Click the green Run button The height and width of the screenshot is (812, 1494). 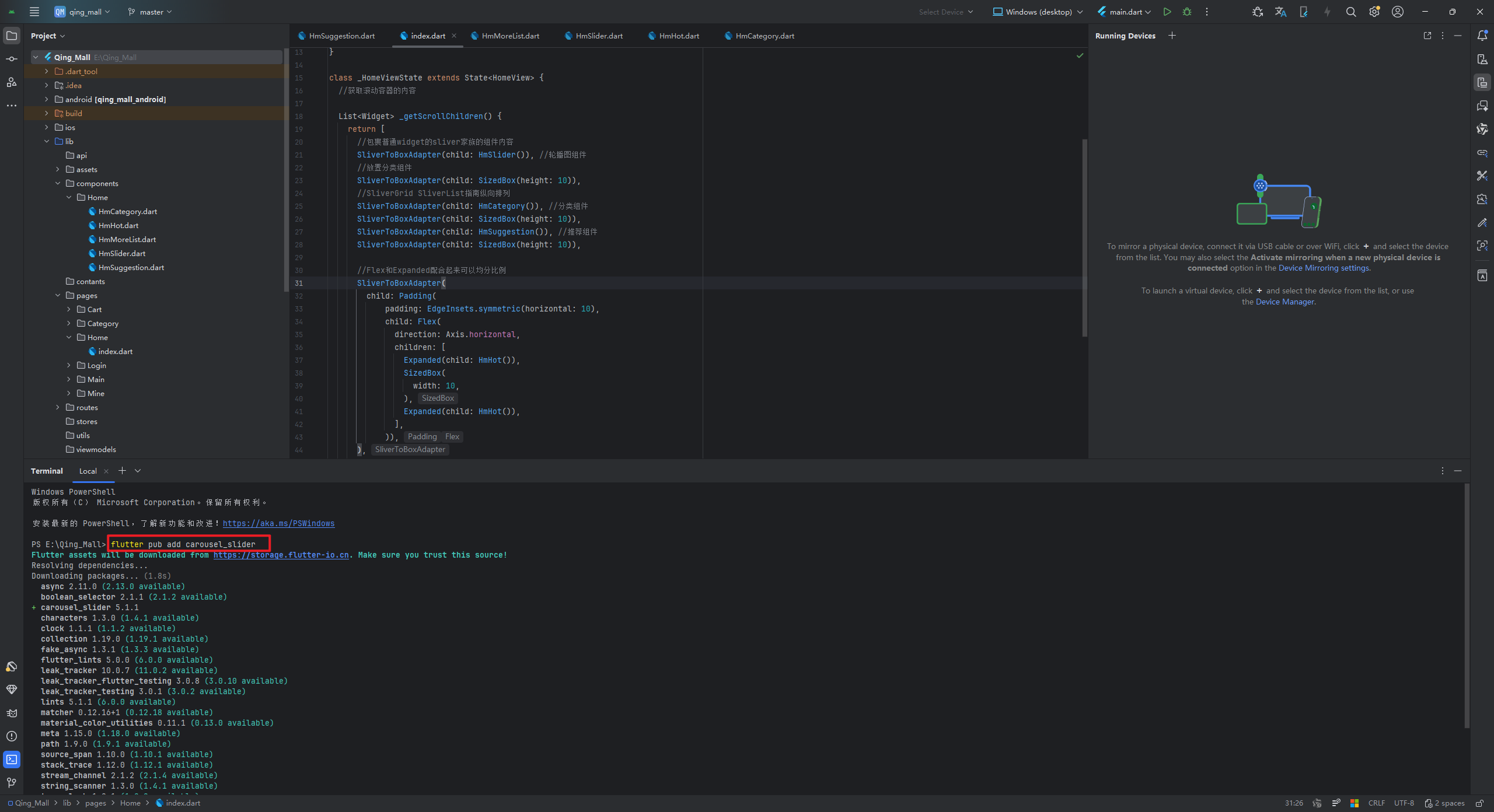[x=1167, y=12]
